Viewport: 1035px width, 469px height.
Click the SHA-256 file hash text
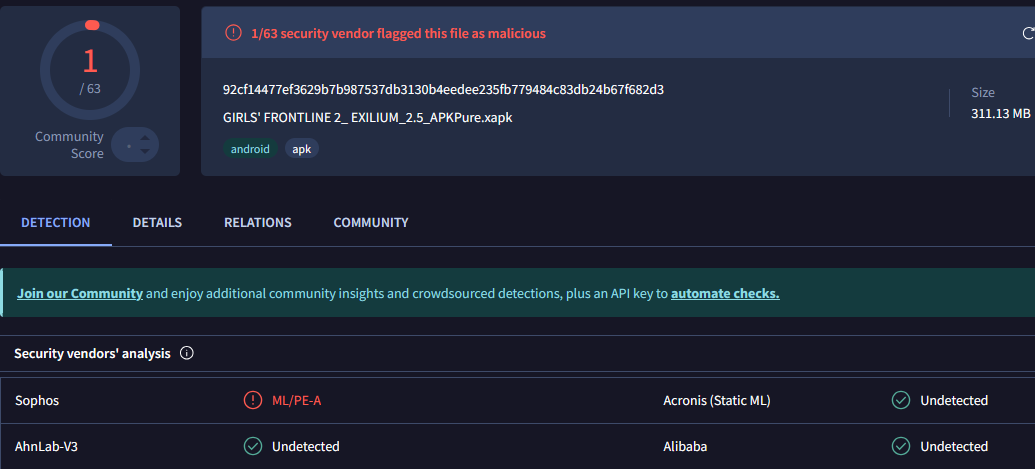(443, 90)
